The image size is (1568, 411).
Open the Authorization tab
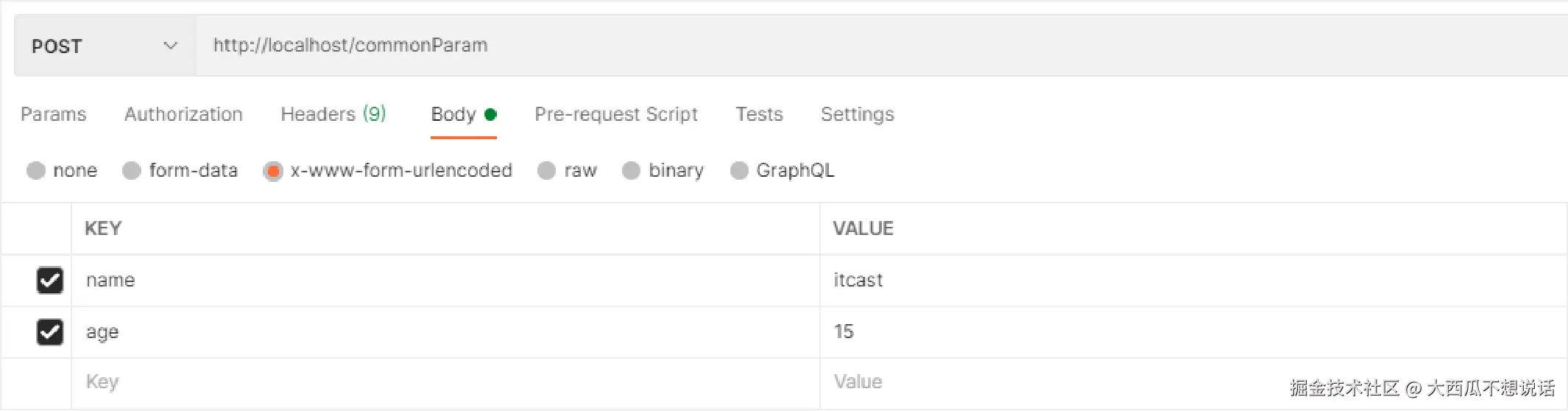click(x=183, y=114)
